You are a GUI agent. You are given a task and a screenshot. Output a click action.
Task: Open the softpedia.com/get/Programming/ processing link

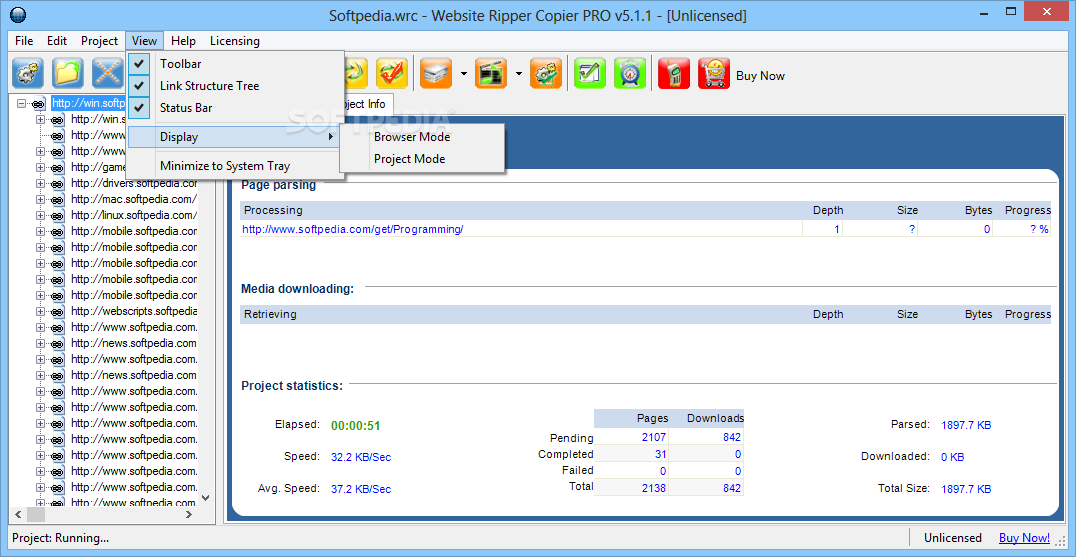pyautogui.click(x=353, y=229)
